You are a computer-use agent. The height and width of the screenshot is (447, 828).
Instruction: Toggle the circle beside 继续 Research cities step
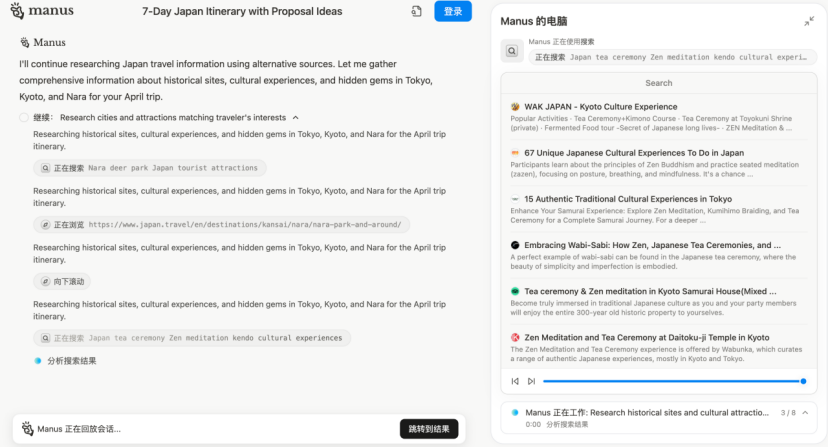click(24, 117)
